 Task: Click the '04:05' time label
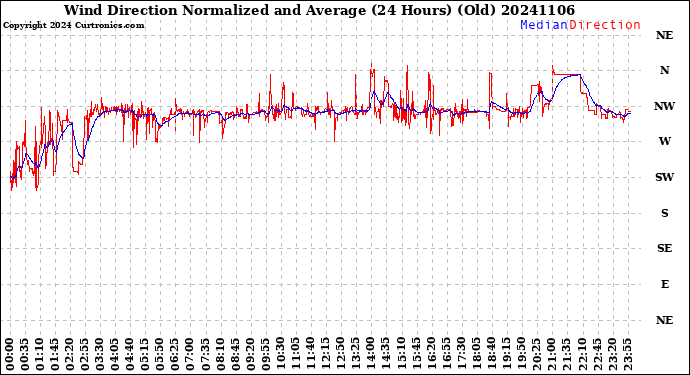(x=115, y=354)
